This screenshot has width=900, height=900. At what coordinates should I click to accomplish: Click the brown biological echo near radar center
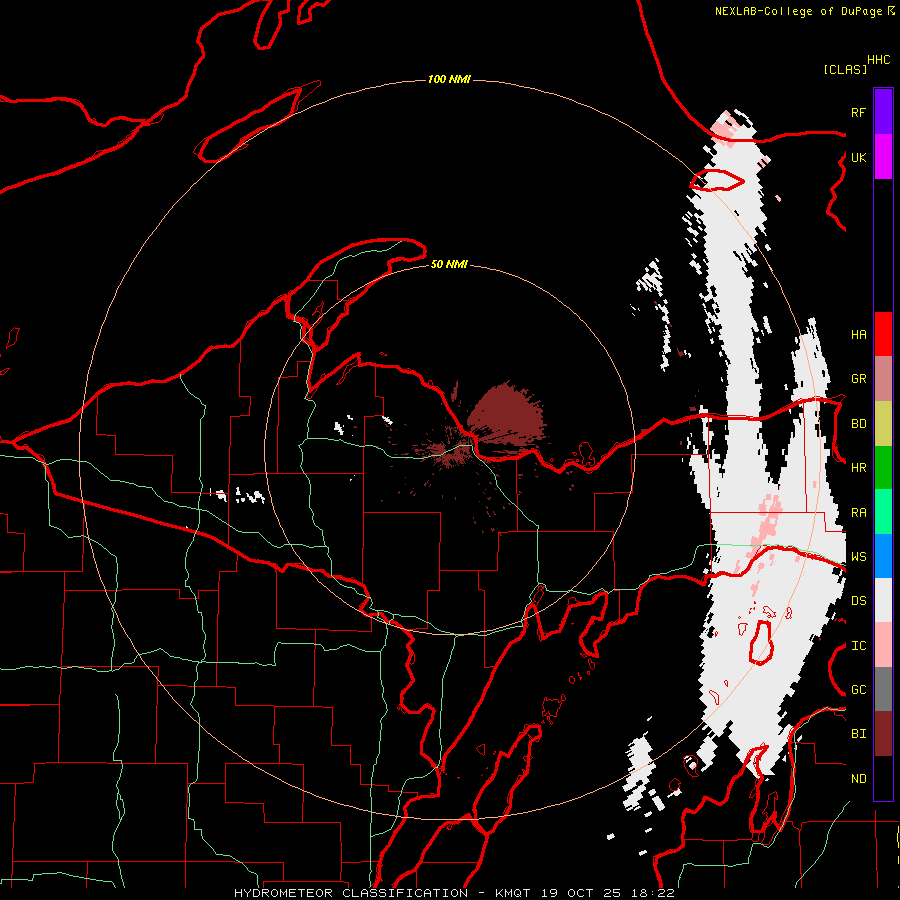(507, 413)
